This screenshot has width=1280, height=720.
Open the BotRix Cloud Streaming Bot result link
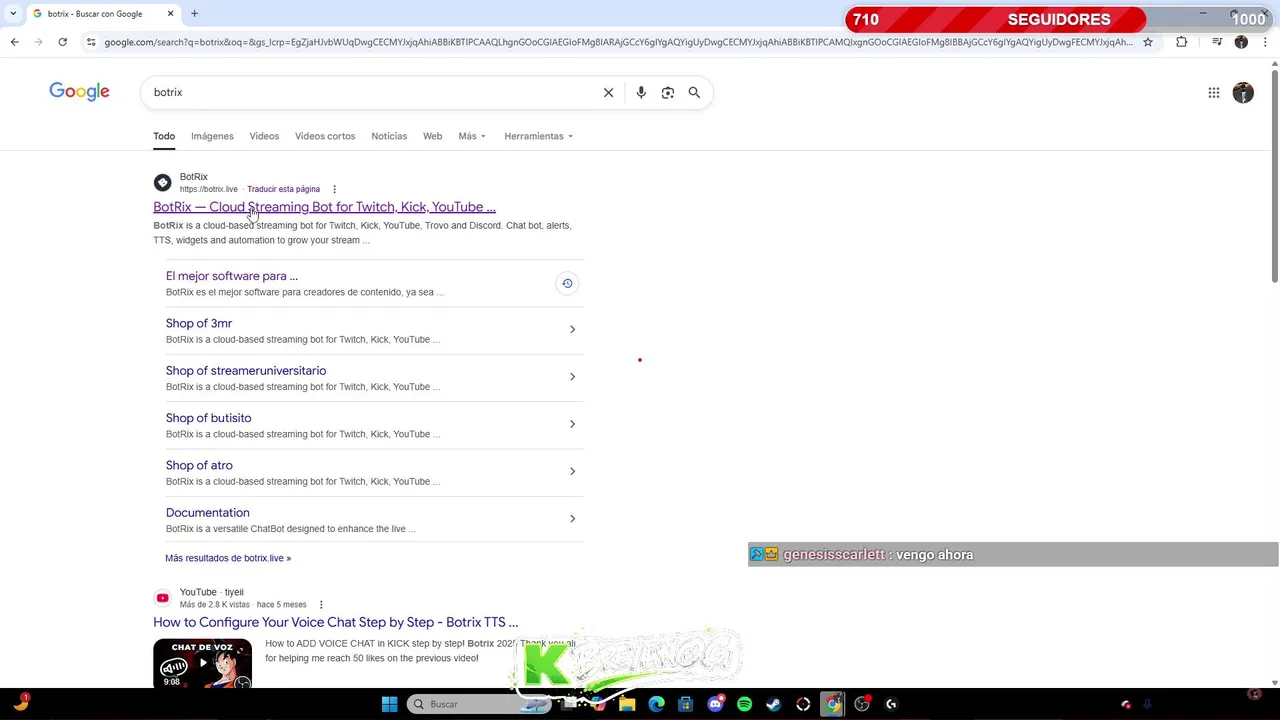coord(324,207)
